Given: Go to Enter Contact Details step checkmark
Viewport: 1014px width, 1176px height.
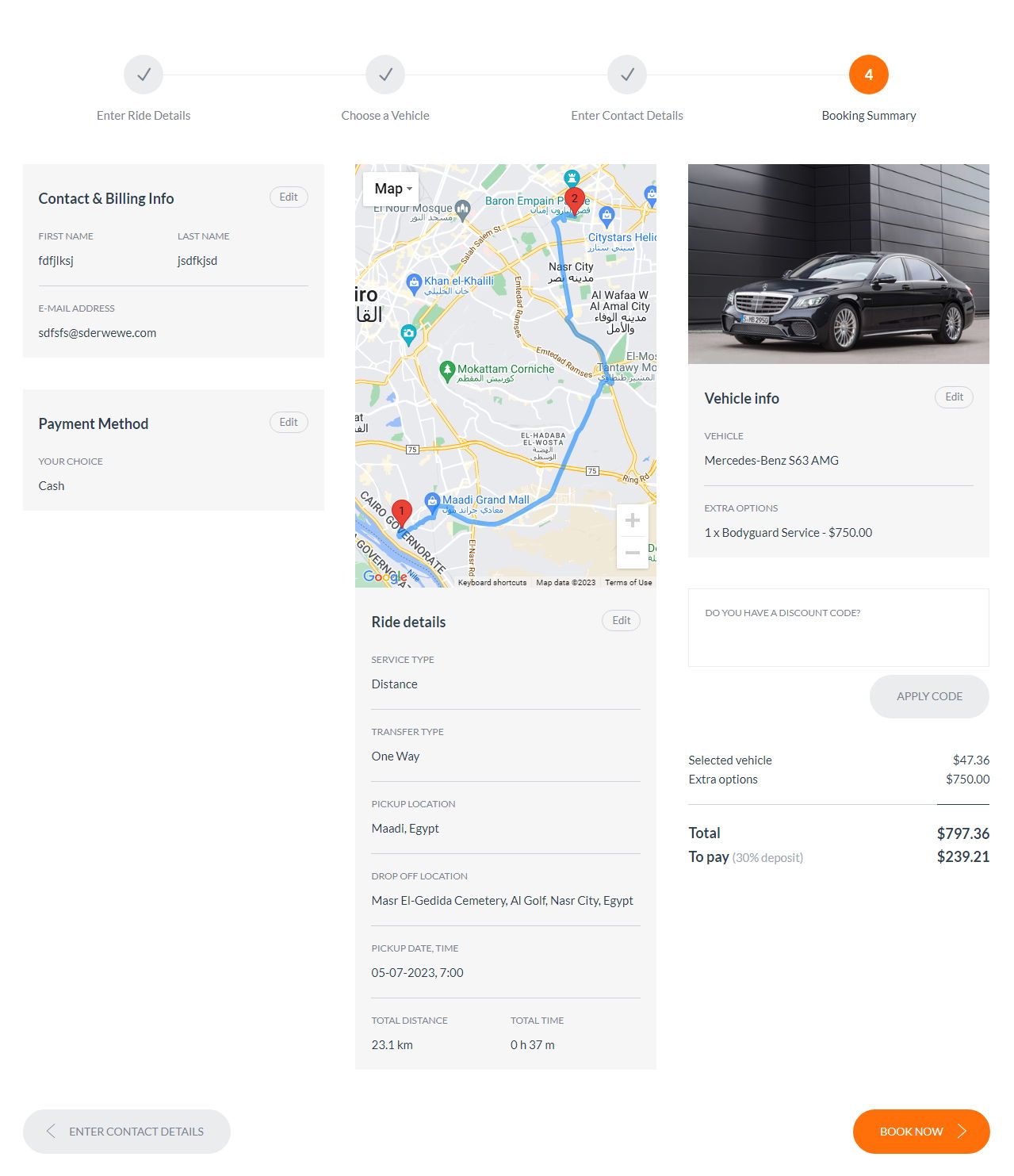Looking at the screenshot, I should (627, 75).
